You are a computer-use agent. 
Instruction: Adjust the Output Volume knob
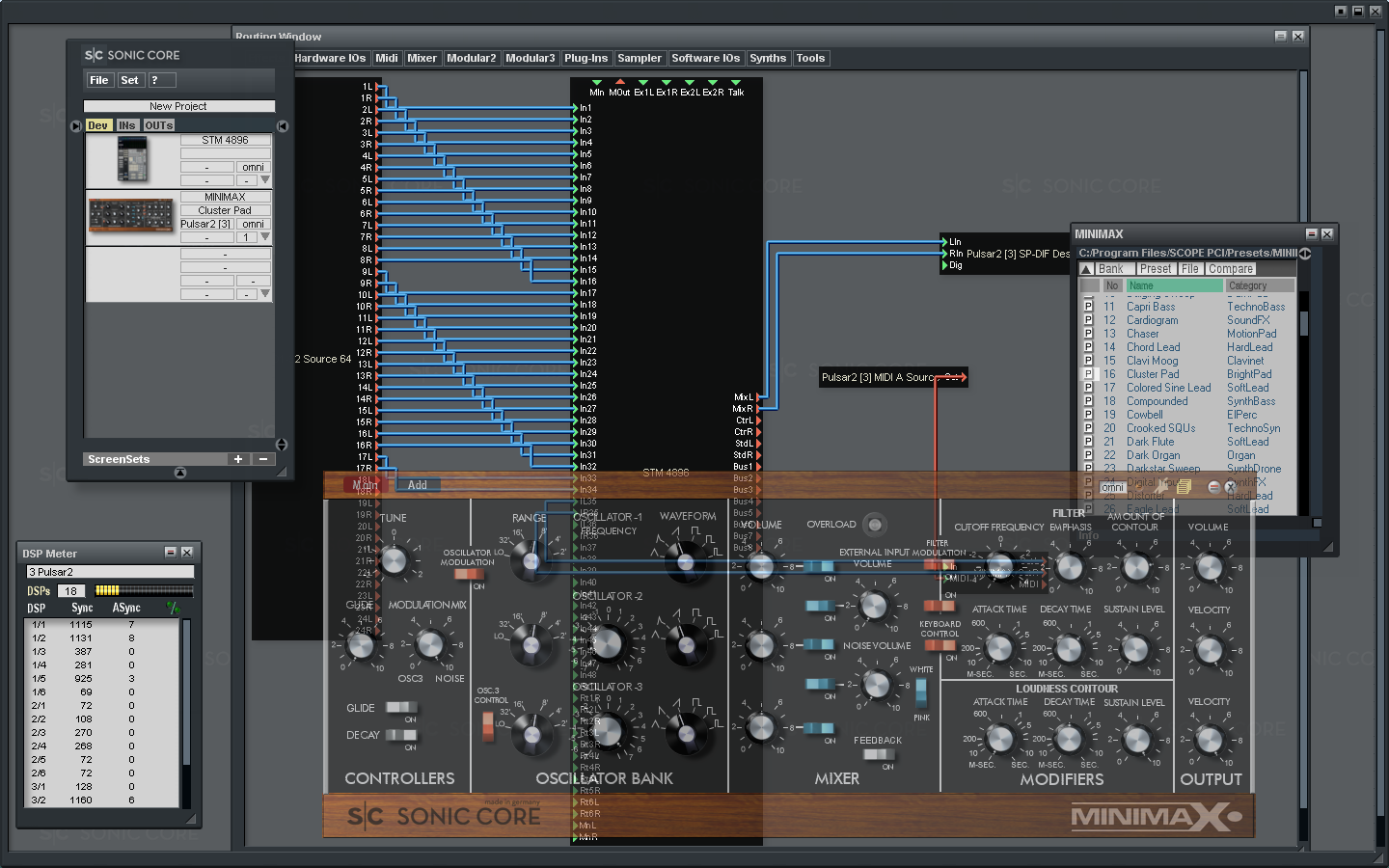coord(1209,567)
